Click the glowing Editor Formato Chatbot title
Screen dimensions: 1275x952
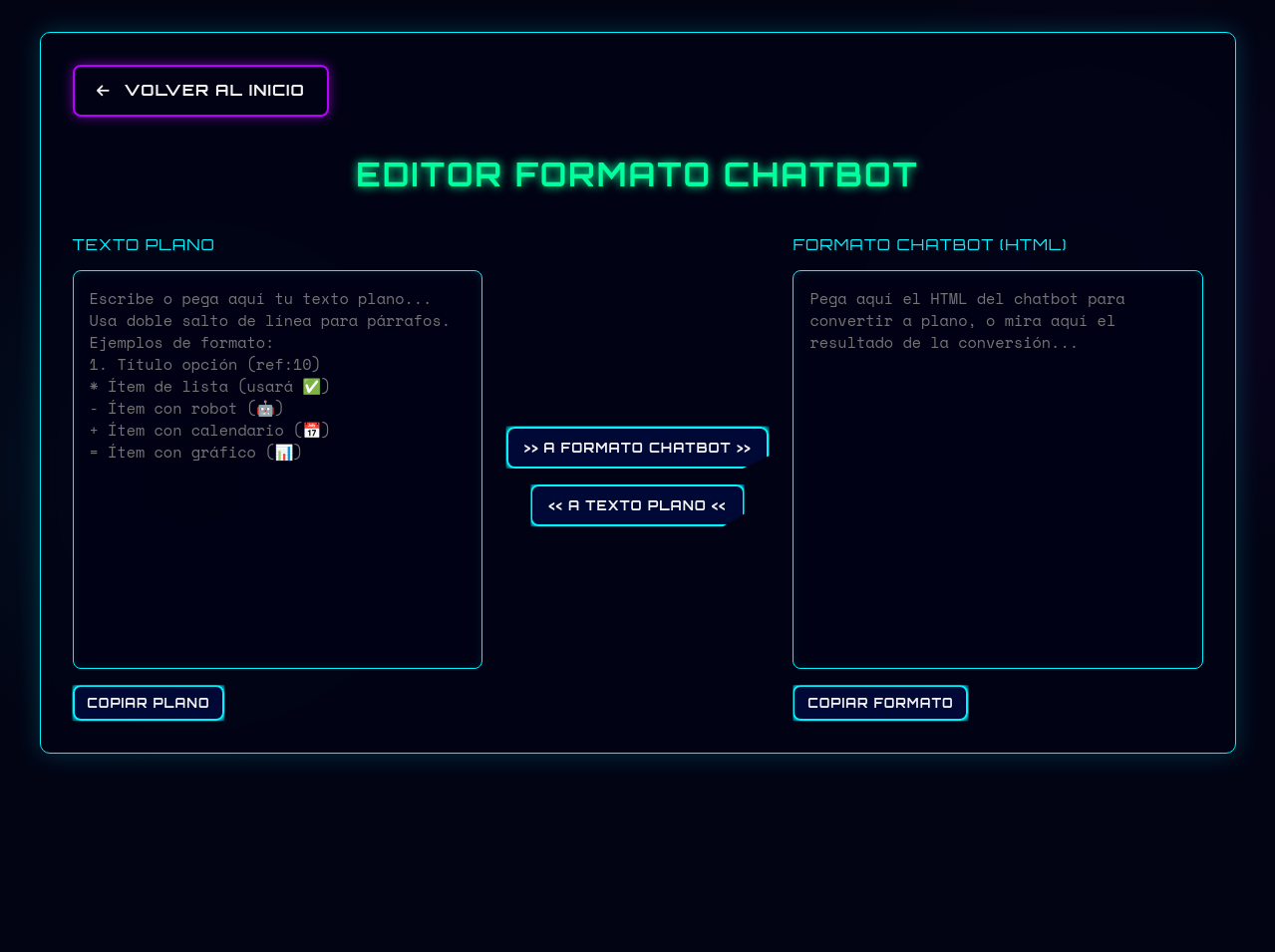click(636, 174)
